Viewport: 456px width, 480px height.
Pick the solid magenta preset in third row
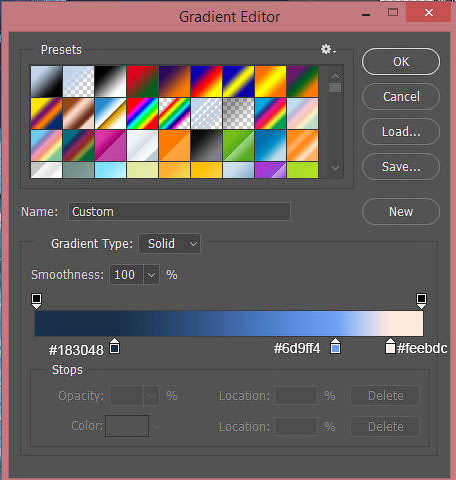(x=110, y=145)
